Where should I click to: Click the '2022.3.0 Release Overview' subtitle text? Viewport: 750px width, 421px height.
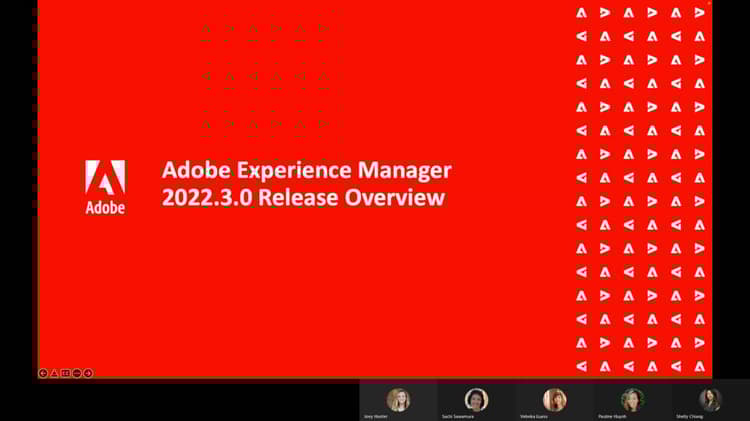point(303,198)
